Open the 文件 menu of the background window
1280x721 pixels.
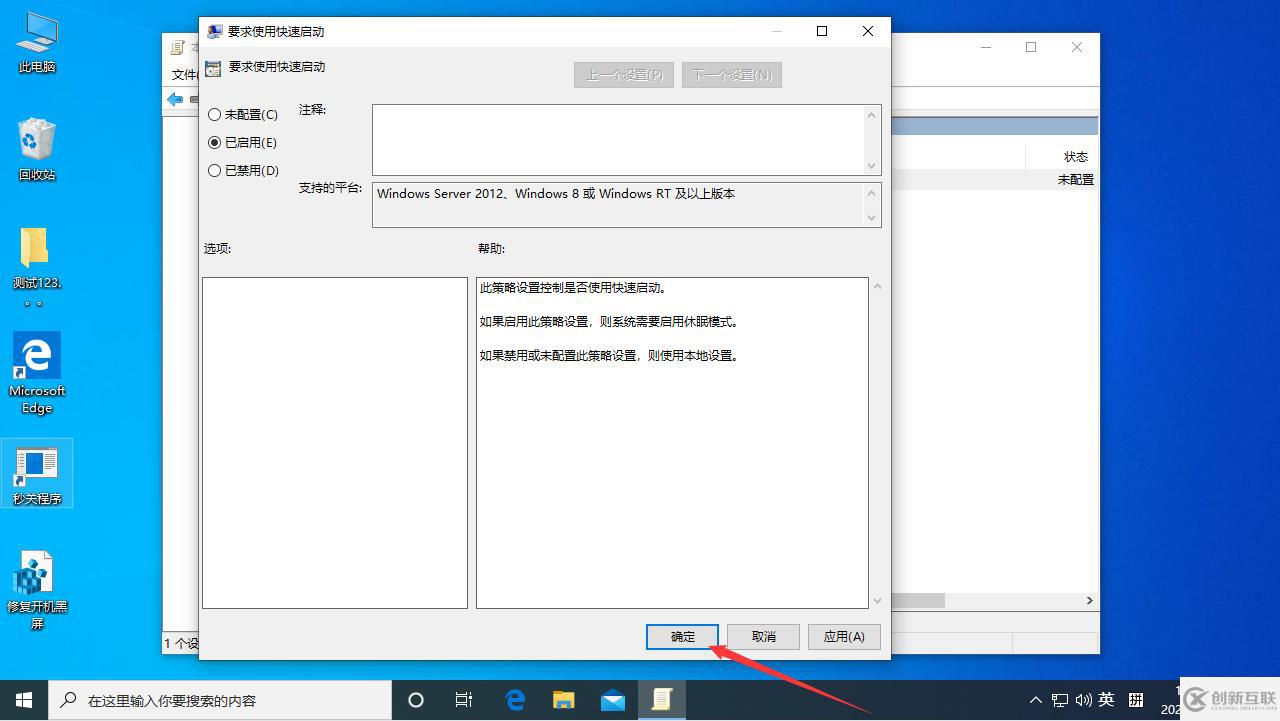click(x=183, y=74)
